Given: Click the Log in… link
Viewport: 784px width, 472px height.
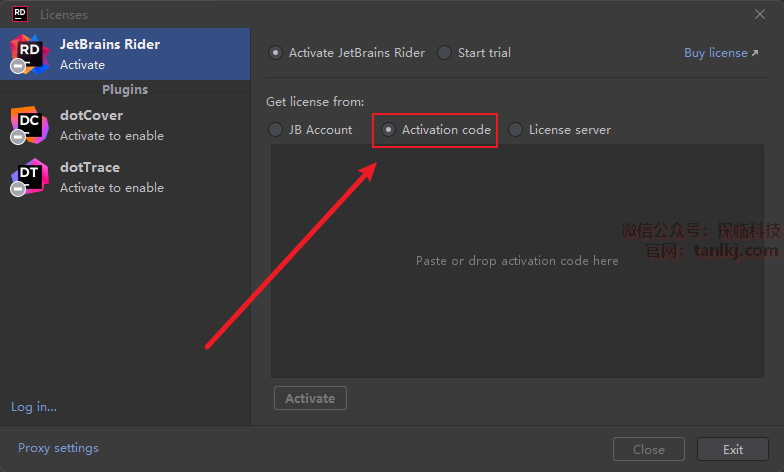Looking at the screenshot, I should click(x=34, y=407).
